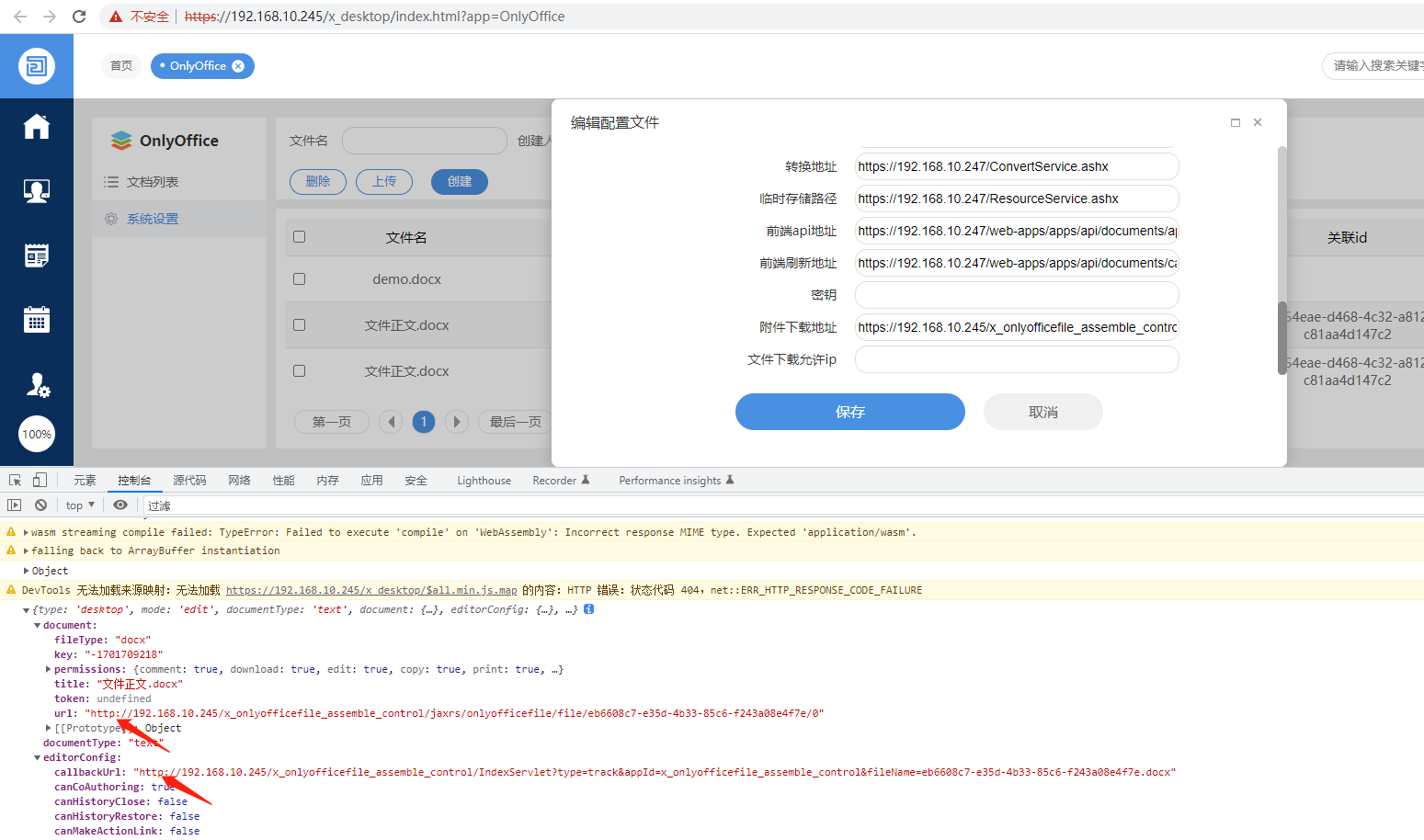Click the 100% zoom circle in the sidebar
This screenshot has height=840, width=1424.
(37, 434)
